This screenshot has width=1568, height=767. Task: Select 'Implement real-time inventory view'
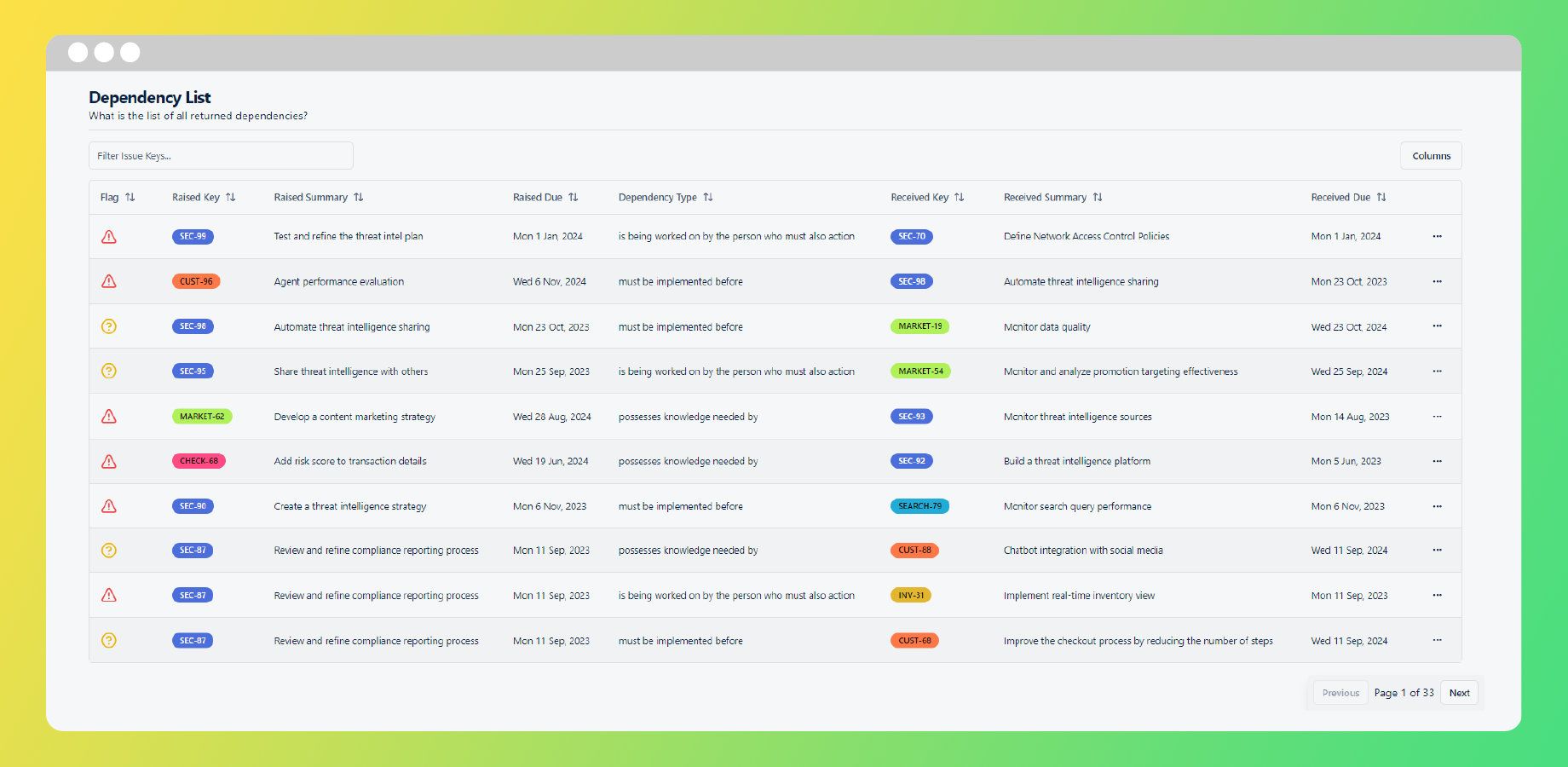click(x=1079, y=596)
